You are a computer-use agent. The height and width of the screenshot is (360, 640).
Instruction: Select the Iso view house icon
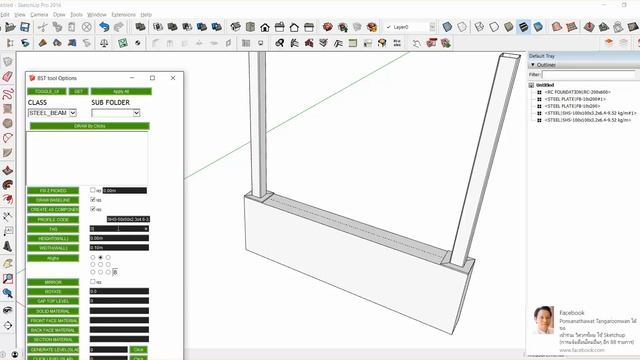pyautogui.click(x=236, y=27)
